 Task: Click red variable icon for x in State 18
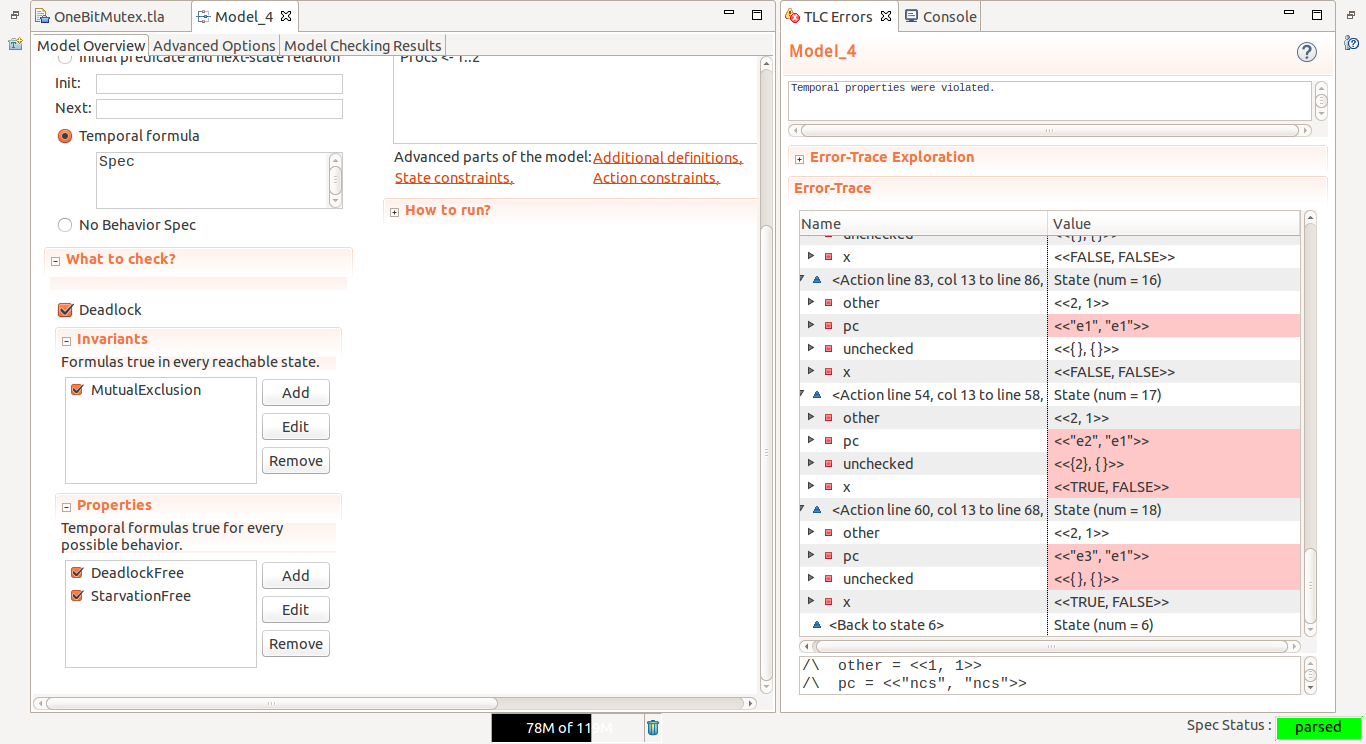pos(829,602)
